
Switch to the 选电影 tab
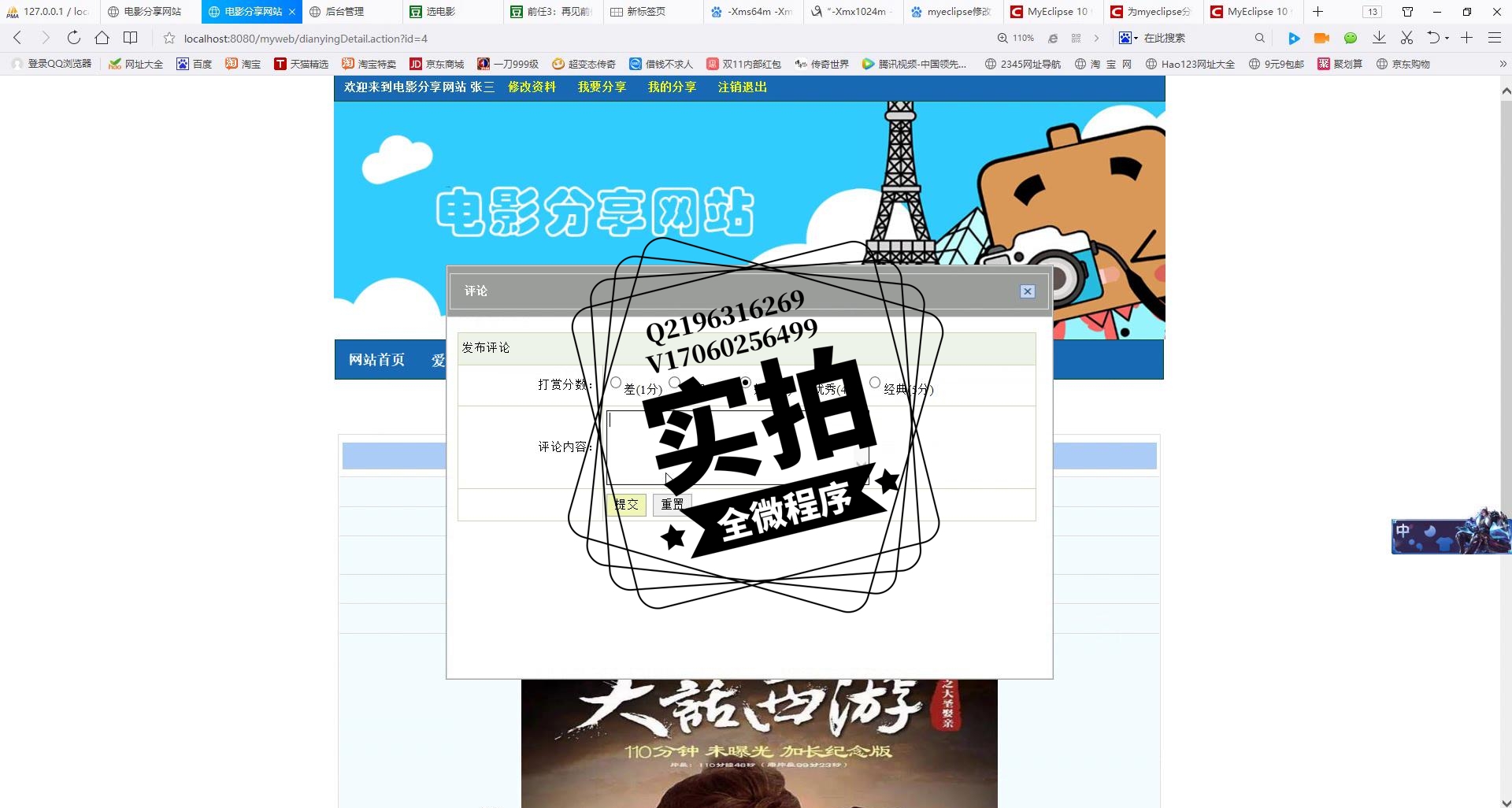coord(453,12)
